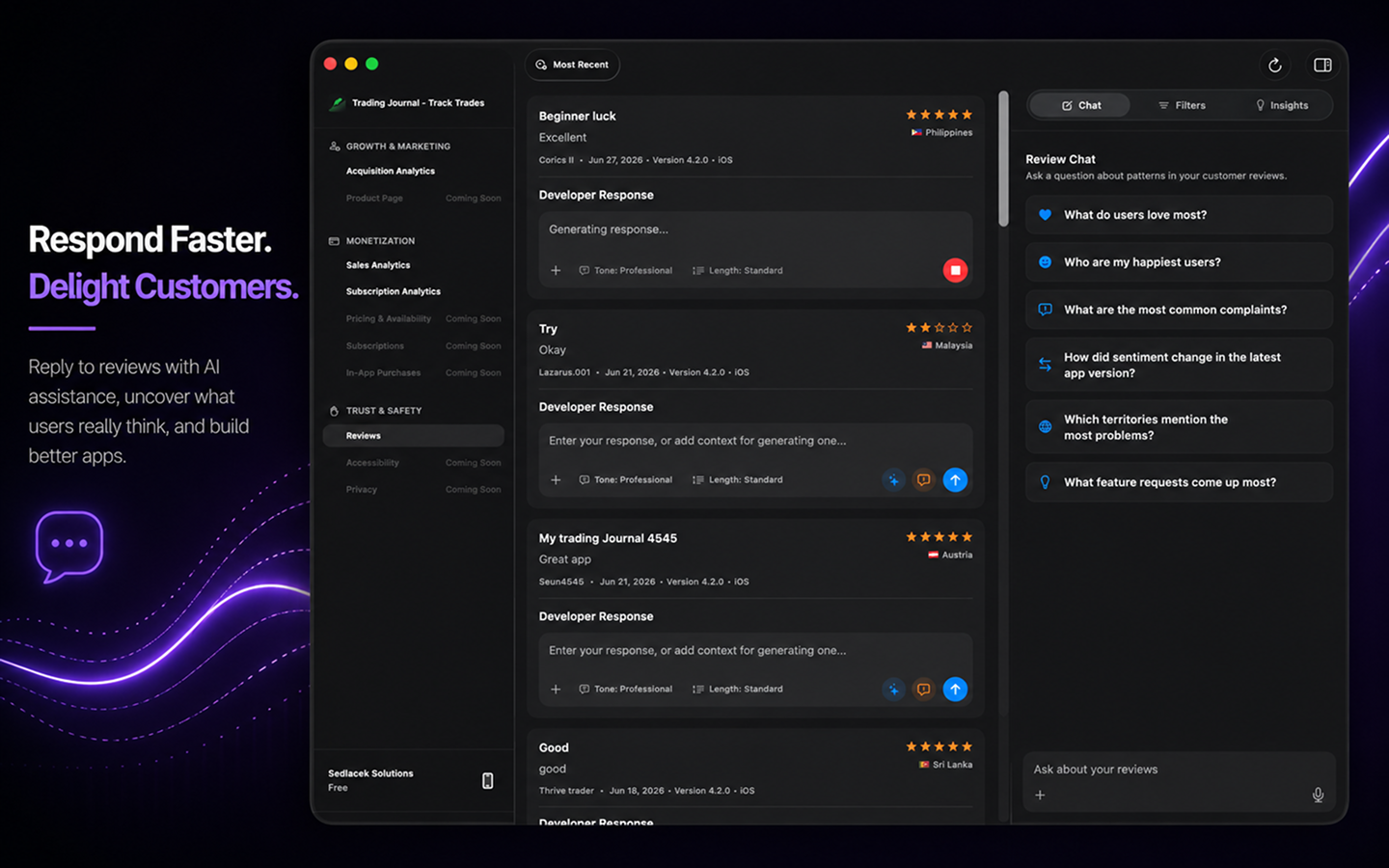Screen dimensions: 1389x868
Task: Click the plus icon in Try review response
Action: (x=556, y=479)
